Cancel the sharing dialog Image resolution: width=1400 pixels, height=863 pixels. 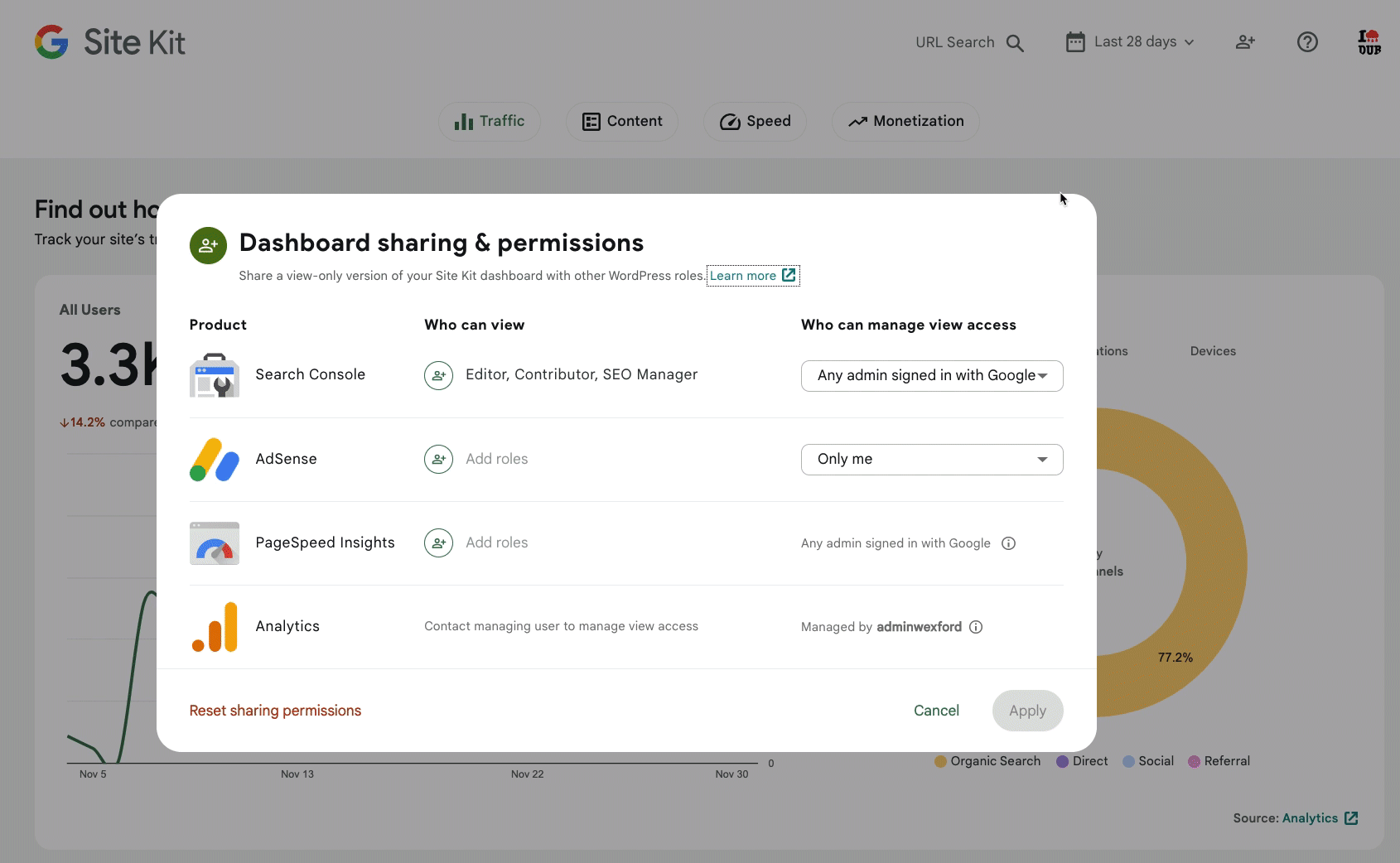(x=936, y=711)
